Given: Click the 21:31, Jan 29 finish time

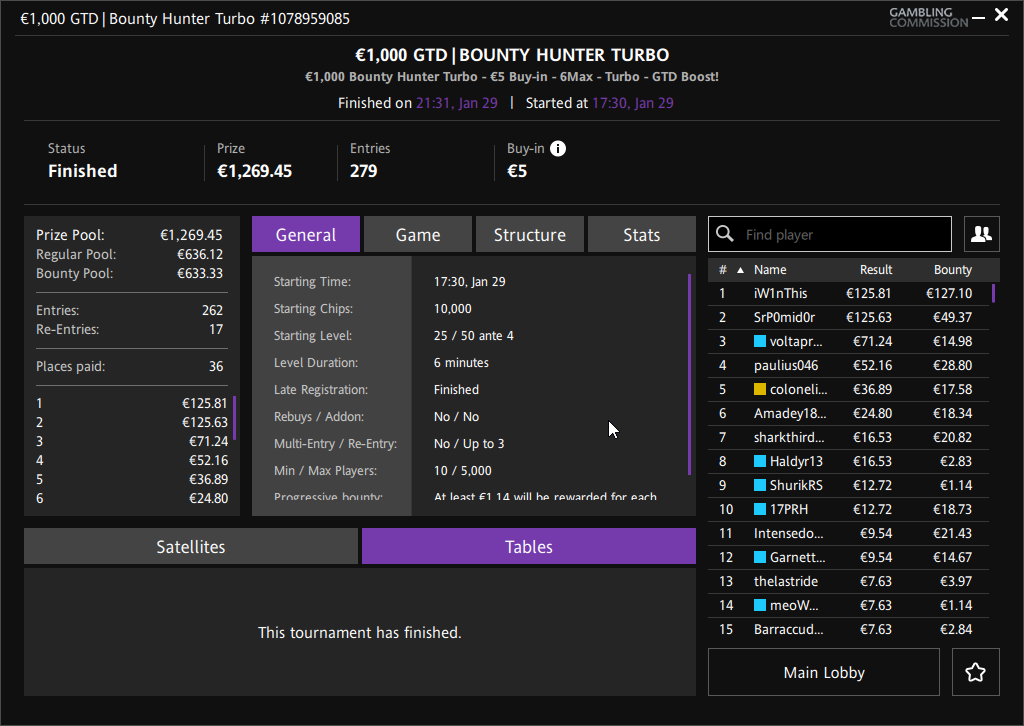Looking at the screenshot, I should [456, 103].
